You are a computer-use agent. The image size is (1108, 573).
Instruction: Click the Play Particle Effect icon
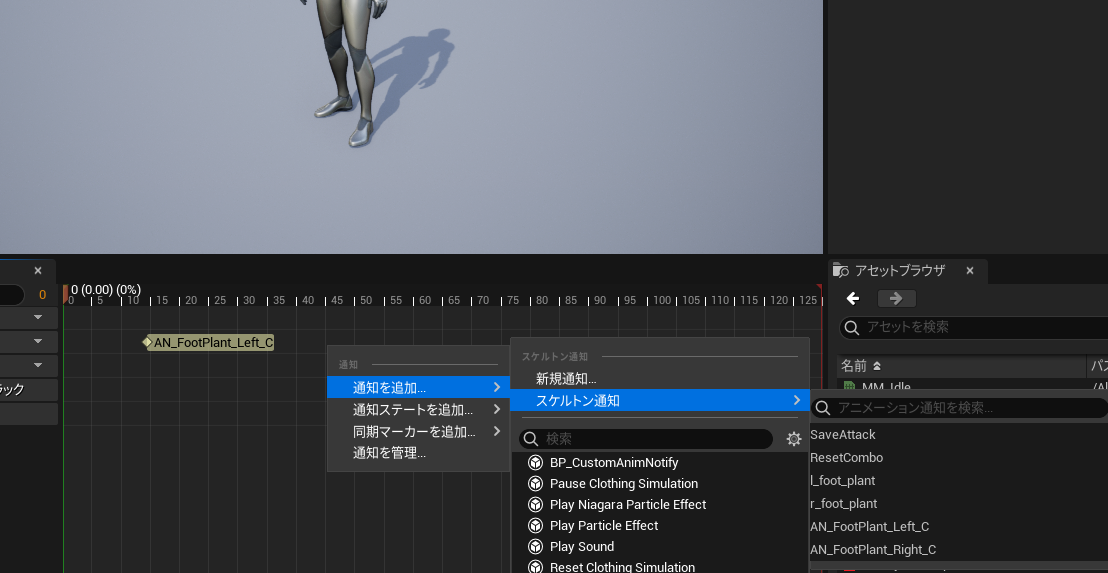tap(535, 526)
